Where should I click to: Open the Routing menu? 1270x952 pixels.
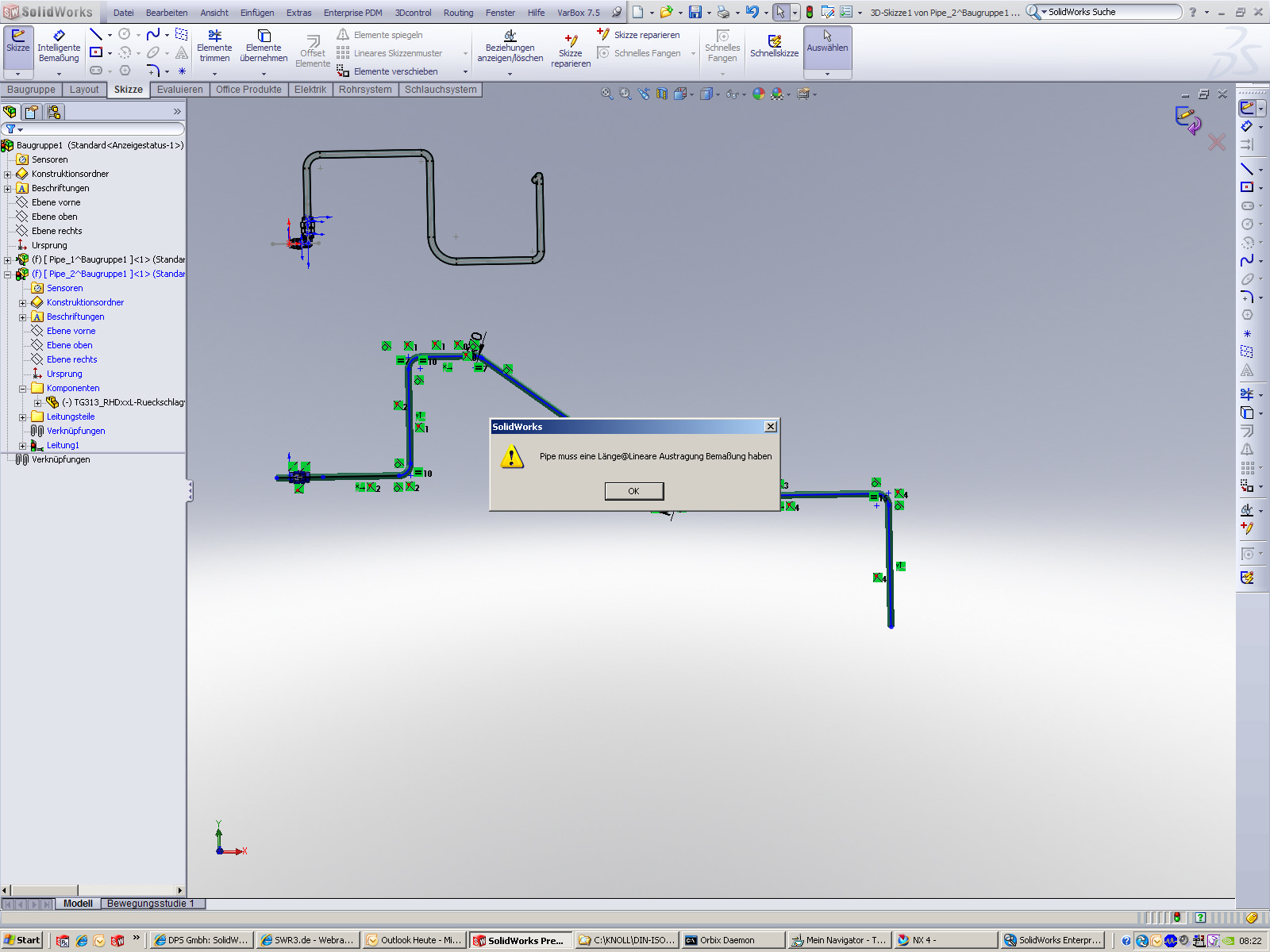point(458,13)
